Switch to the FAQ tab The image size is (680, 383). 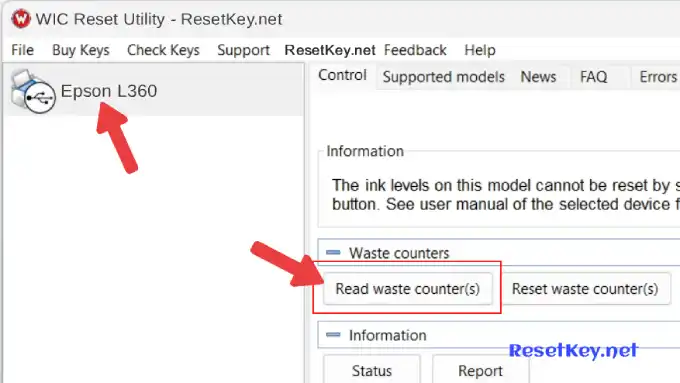(x=593, y=77)
